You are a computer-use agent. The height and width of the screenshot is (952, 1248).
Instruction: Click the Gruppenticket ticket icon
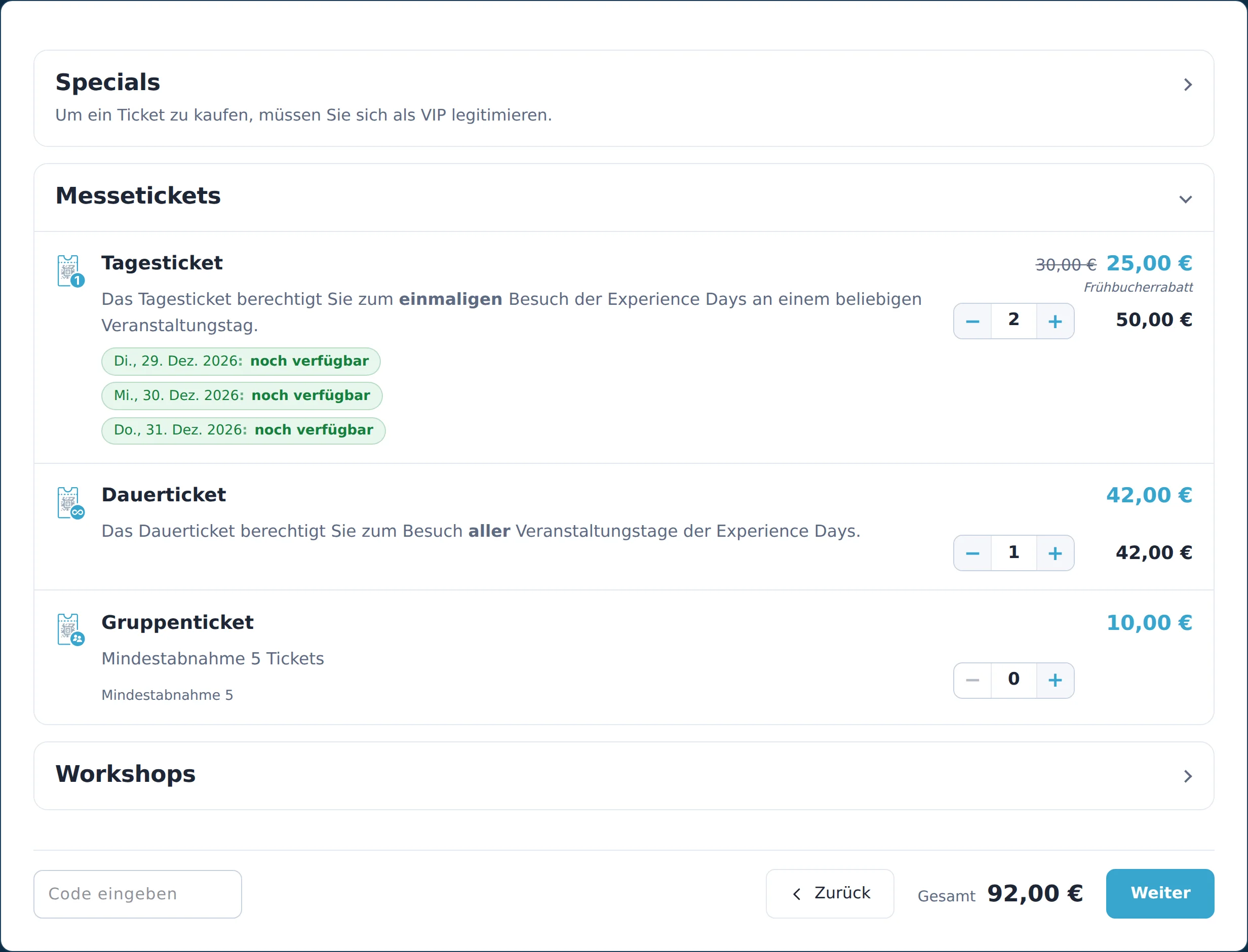(71, 629)
